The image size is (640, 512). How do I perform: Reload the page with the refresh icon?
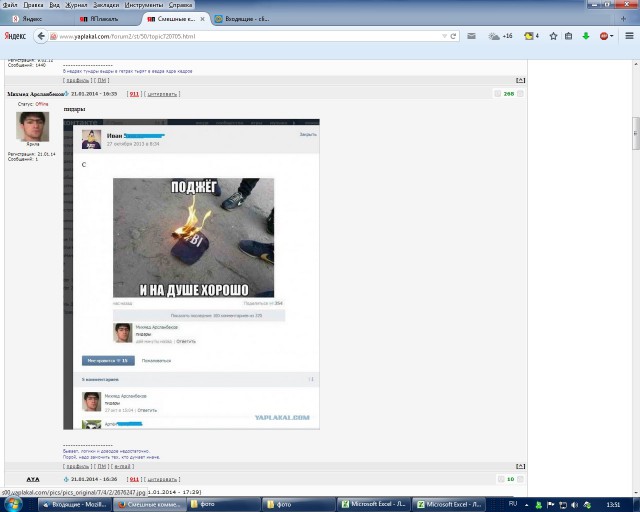click(x=453, y=36)
